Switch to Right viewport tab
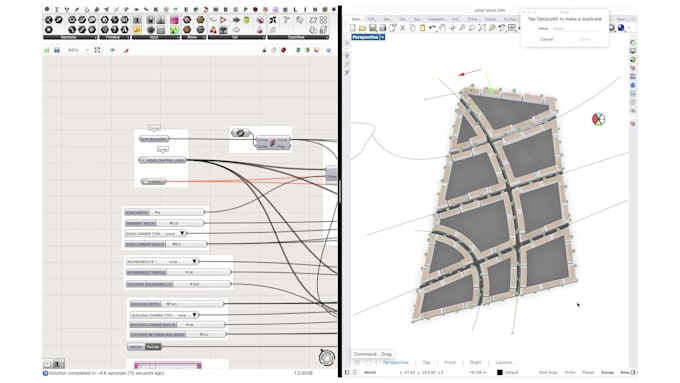The image size is (680, 383). 475,362
